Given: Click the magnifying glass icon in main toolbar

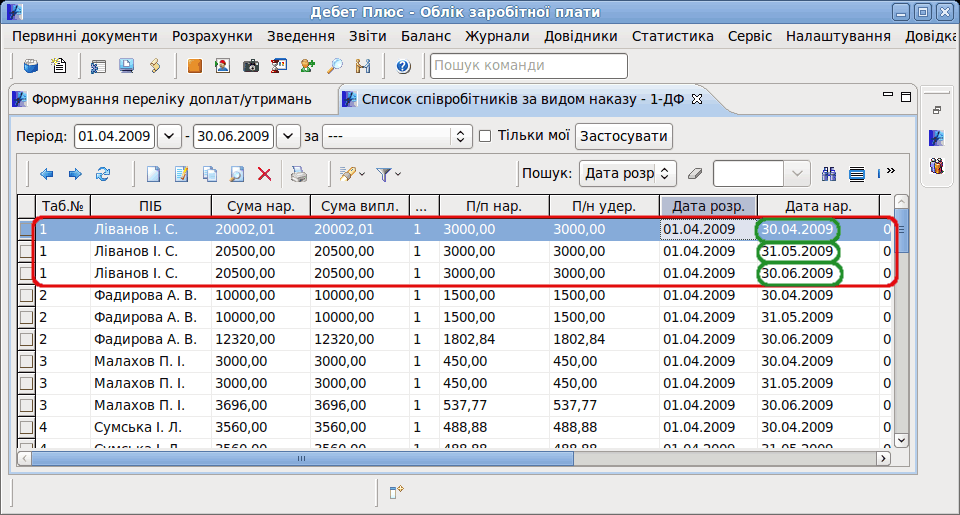Looking at the screenshot, I should pyautogui.click(x=335, y=66).
